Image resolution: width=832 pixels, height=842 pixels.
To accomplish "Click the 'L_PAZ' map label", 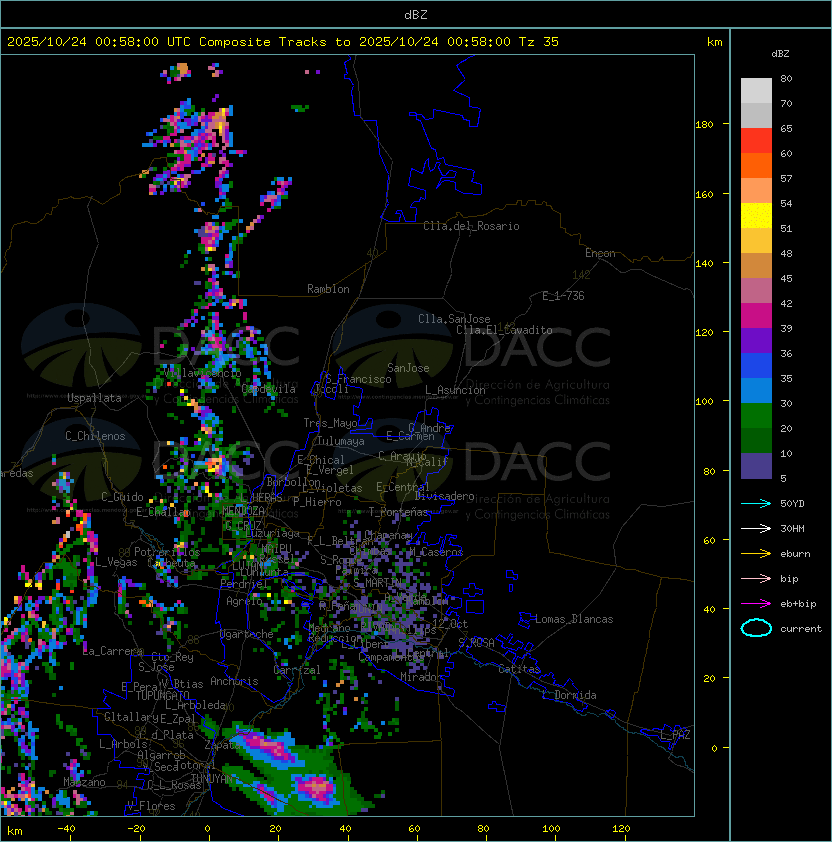I will pos(675,735).
